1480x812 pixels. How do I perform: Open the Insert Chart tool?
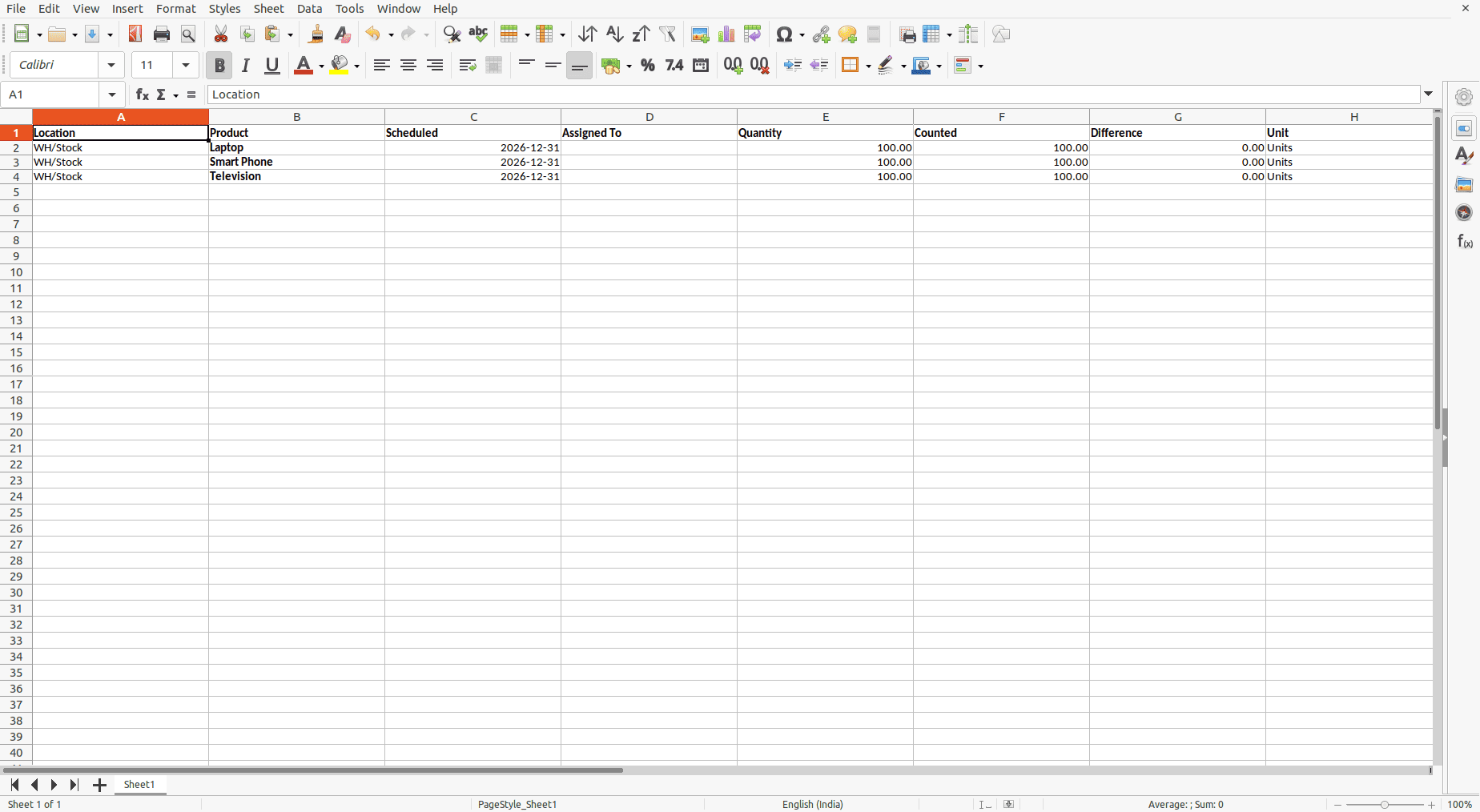(x=726, y=34)
